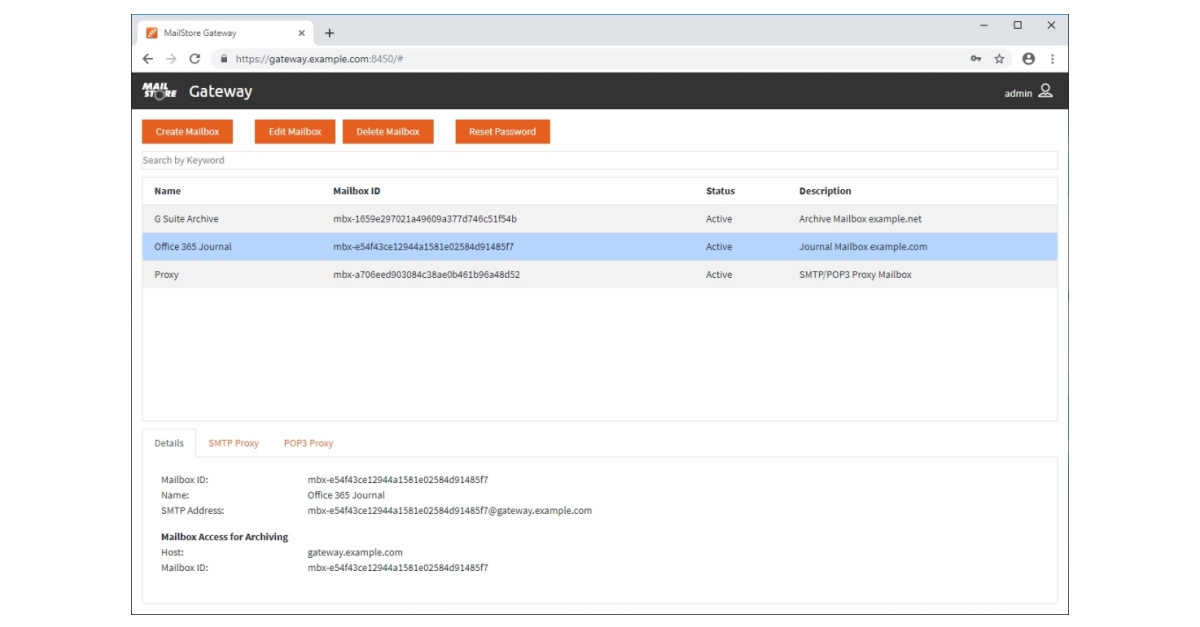
Task: Open a new tab with plus icon
Action: click(x=330, y=33)
